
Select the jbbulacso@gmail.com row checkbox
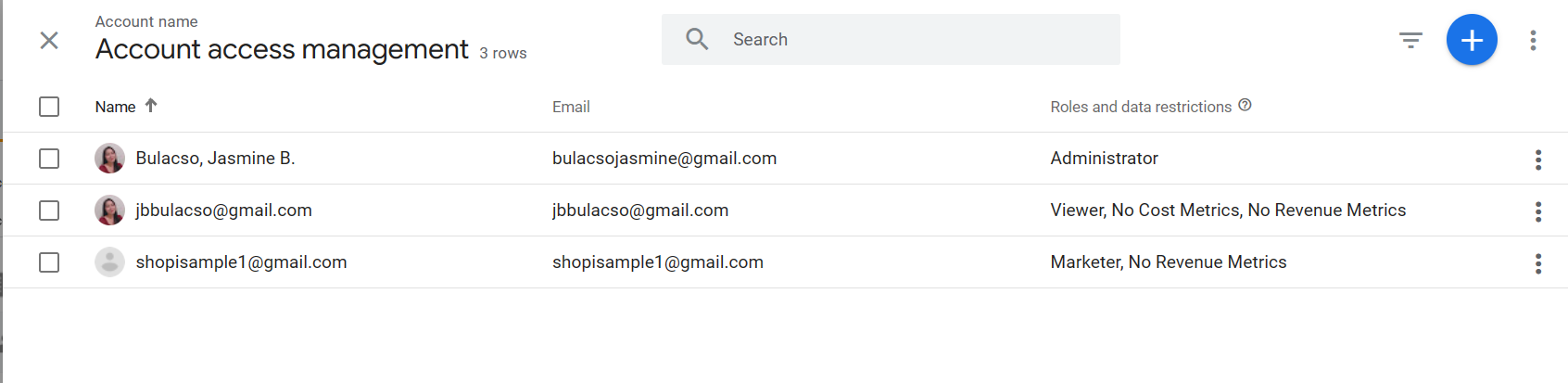(49, 211)
